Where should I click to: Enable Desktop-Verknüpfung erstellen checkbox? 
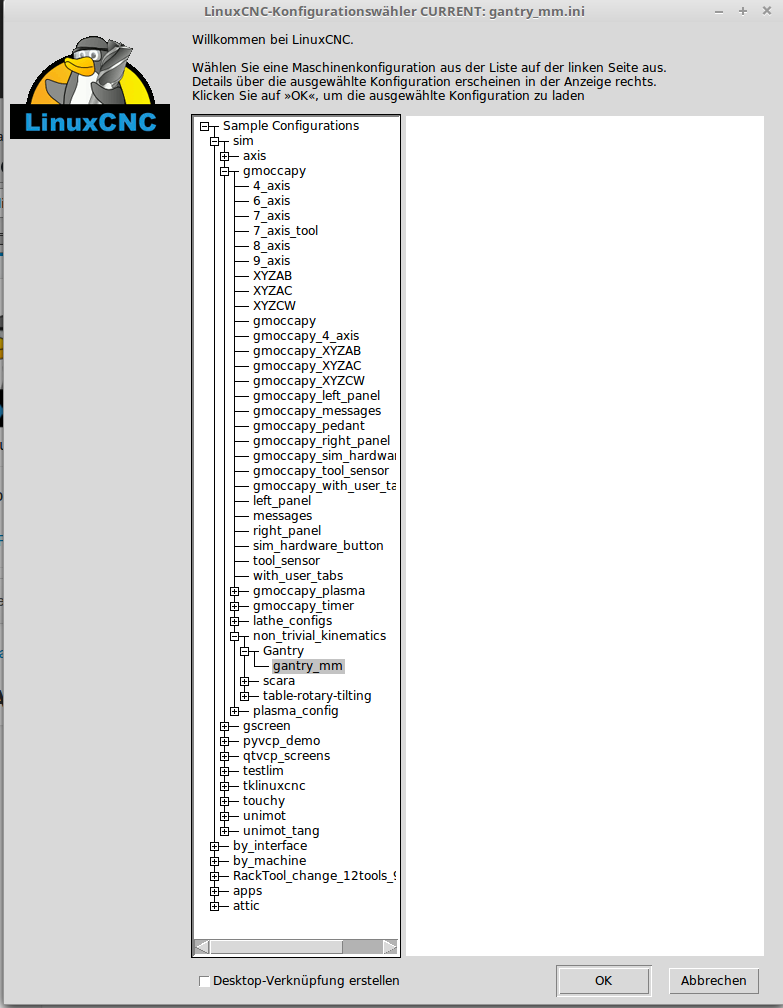click(204, 981)
